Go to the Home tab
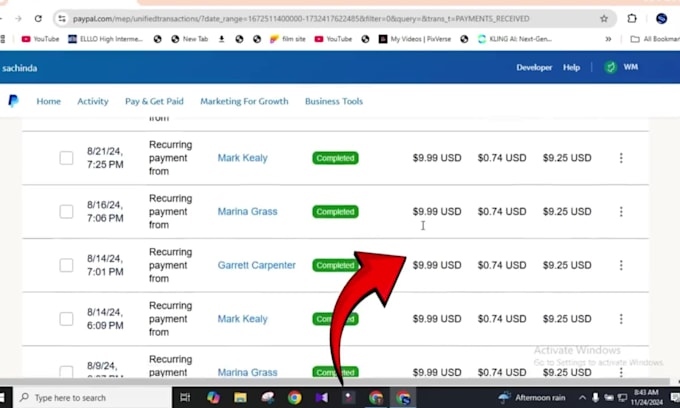 click(49, 101)
